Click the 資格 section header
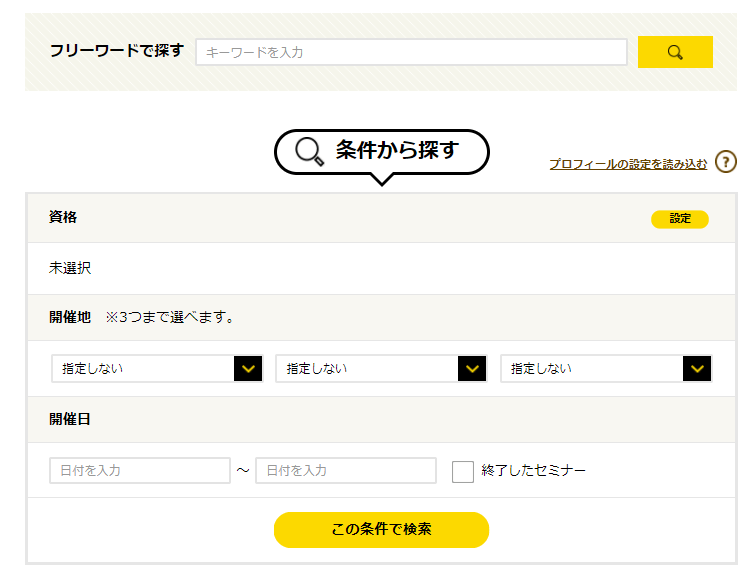The width and height of the screenshot is (751, 574). pos(63,217)
